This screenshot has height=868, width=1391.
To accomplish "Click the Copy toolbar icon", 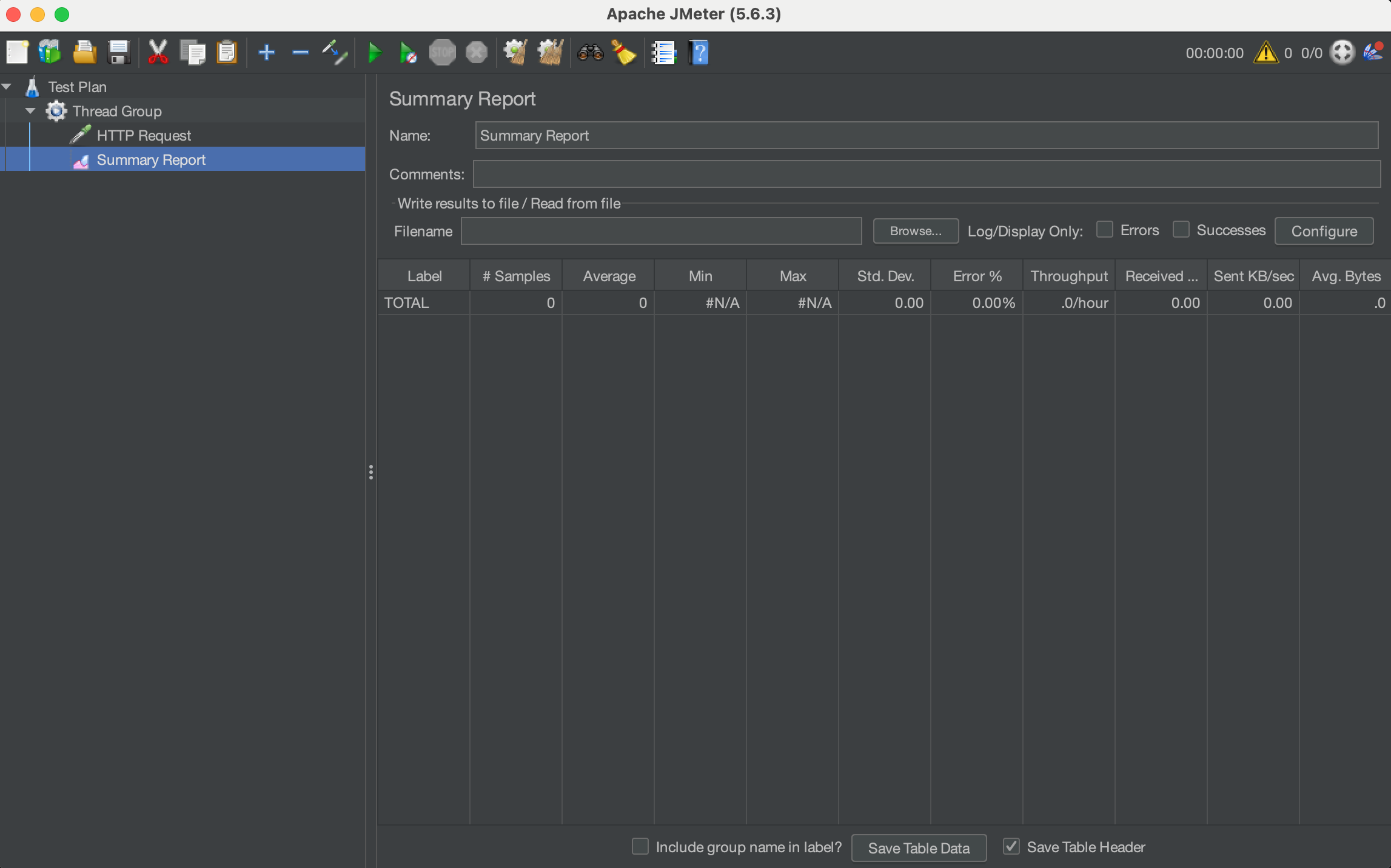I will [193, 53].
